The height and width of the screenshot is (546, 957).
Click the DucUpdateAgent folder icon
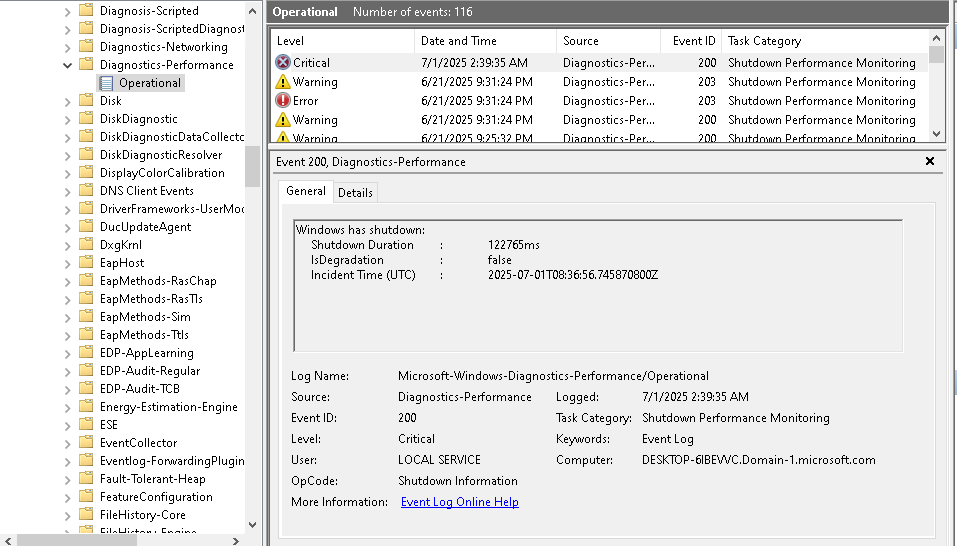click(86, 226)
